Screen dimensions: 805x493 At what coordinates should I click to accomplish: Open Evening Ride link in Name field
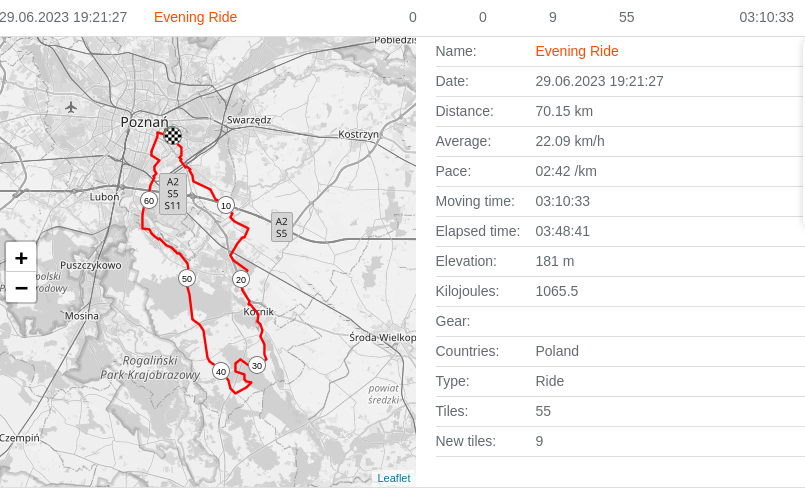tap(577, 51)
